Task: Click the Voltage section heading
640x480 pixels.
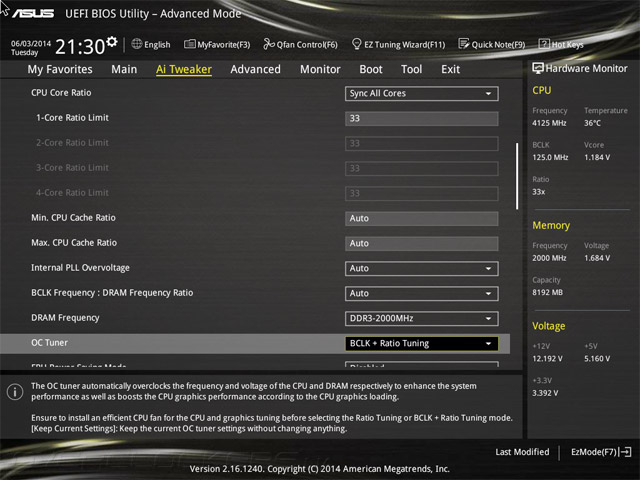Action: tap(549, 326)
